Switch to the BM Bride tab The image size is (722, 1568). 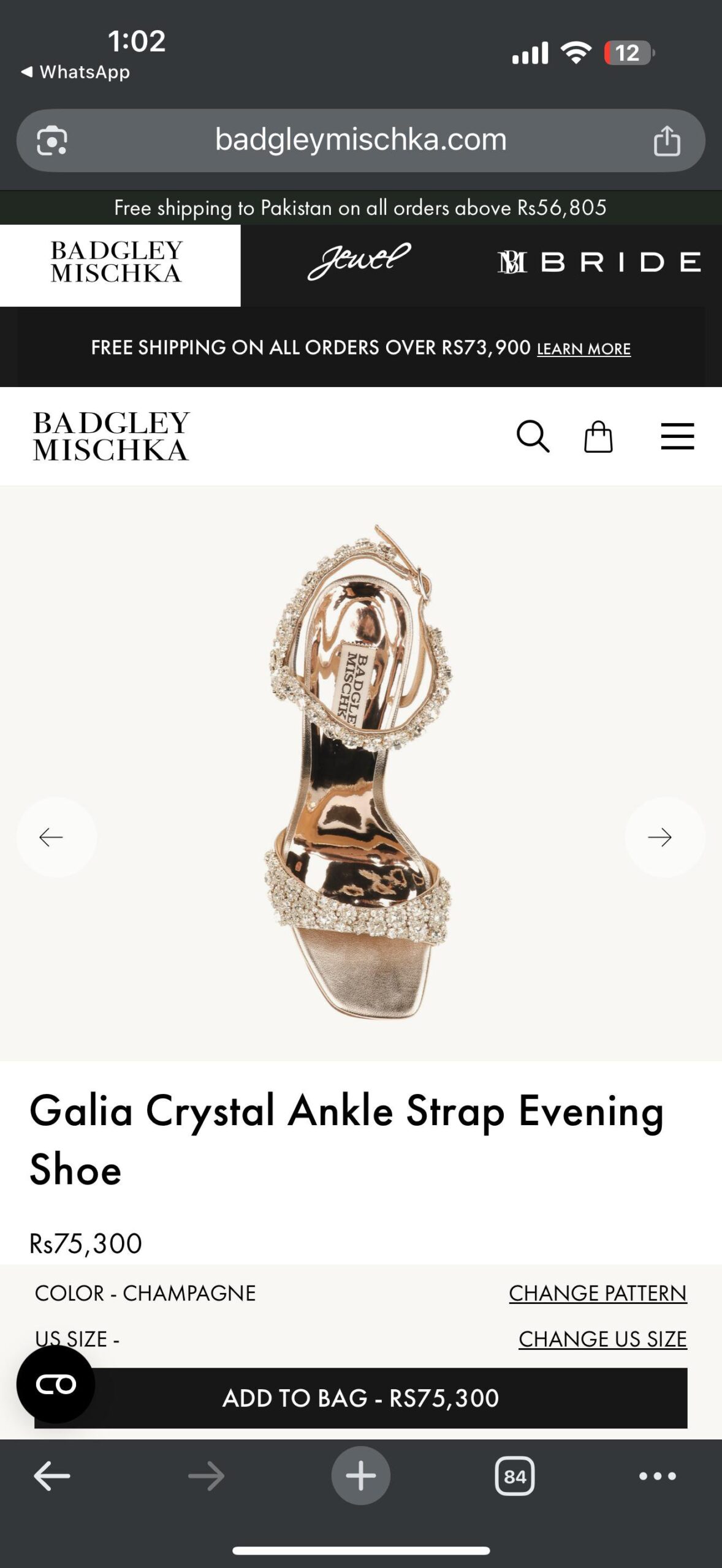(x=599, y=262)
